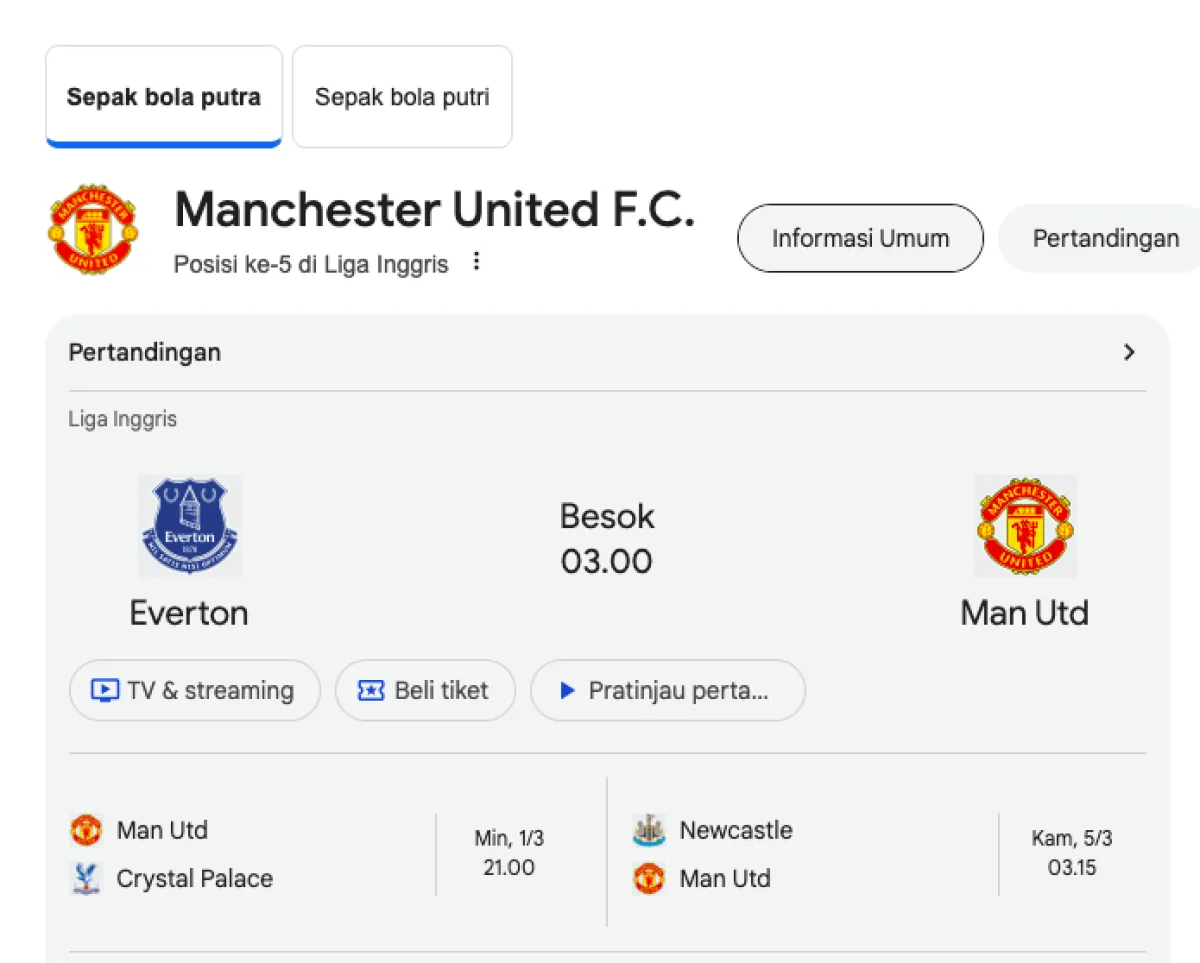Click Beli tiket to buy tickets
Viewport: 1200px width, 963px height.
425,691
